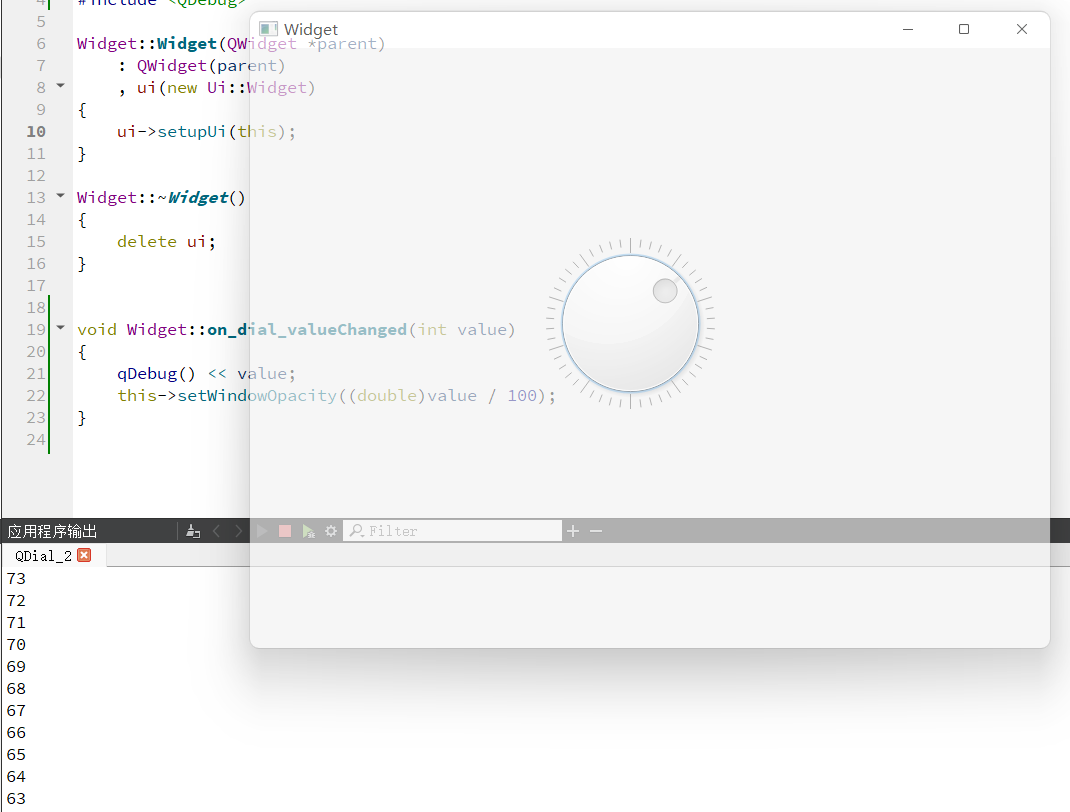1070x812 pixels.
Task: Click output value 69
Action: coord(16,667)
